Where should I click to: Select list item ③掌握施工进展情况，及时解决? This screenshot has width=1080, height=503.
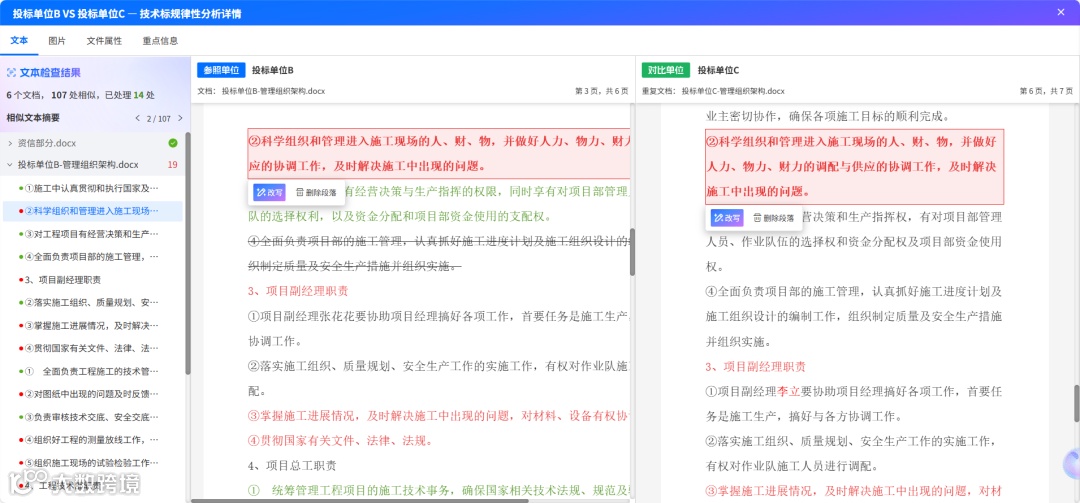coord(92,325)
